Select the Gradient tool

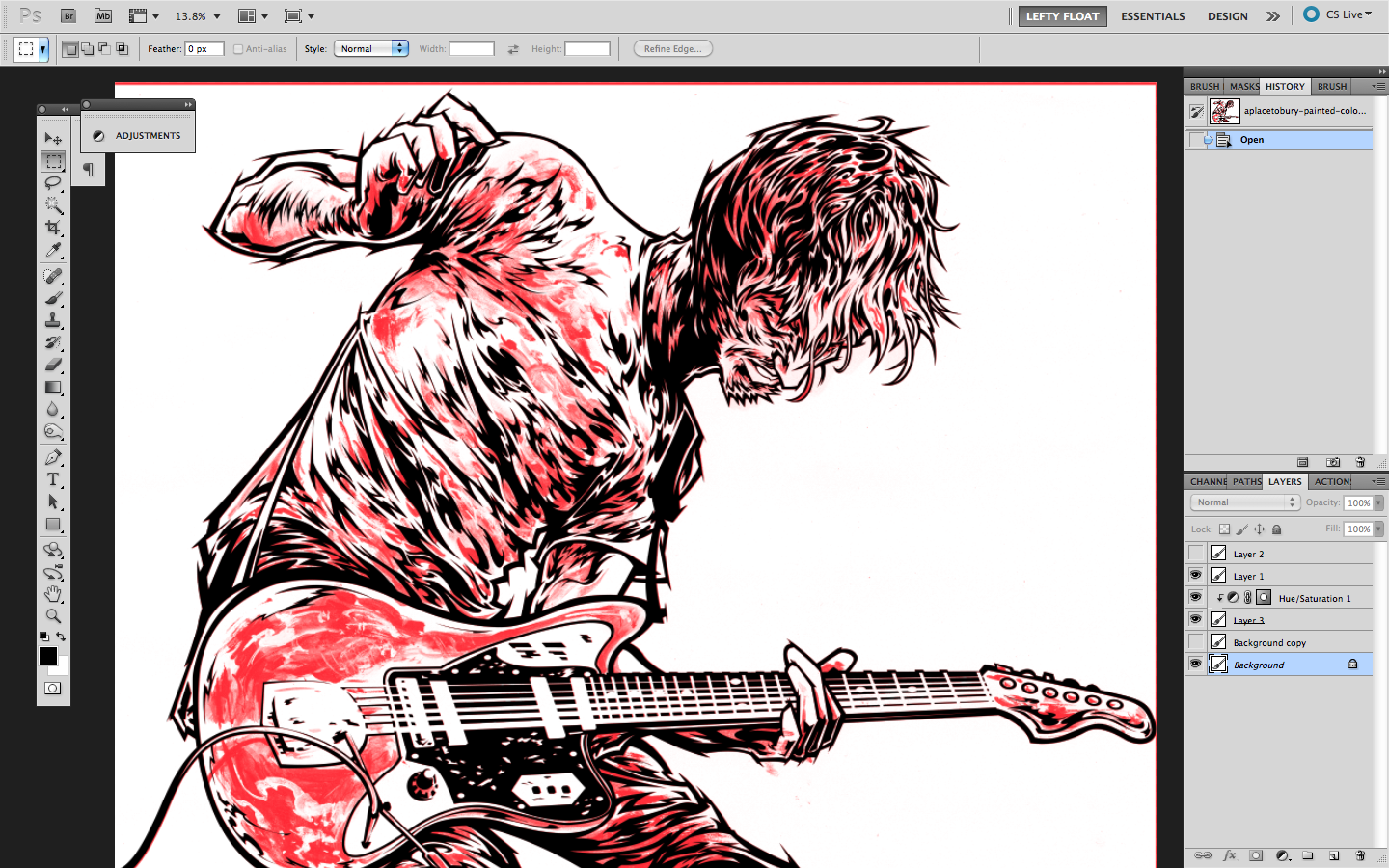53,387
